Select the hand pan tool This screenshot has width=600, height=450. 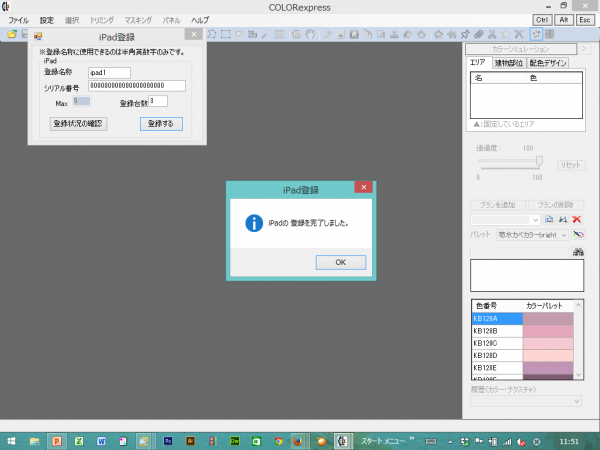click(x=310, y=34)
